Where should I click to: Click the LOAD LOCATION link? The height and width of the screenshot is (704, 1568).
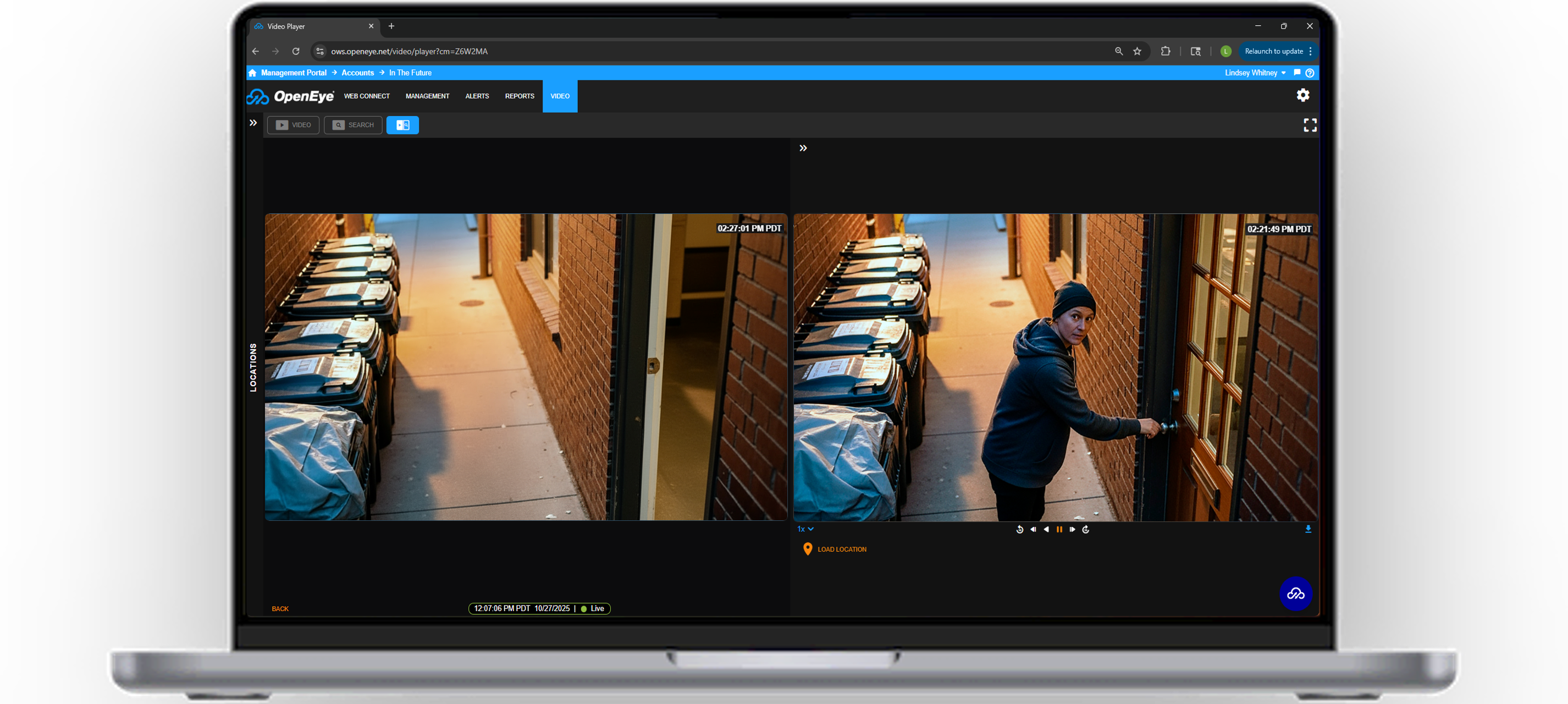[841, 549]
